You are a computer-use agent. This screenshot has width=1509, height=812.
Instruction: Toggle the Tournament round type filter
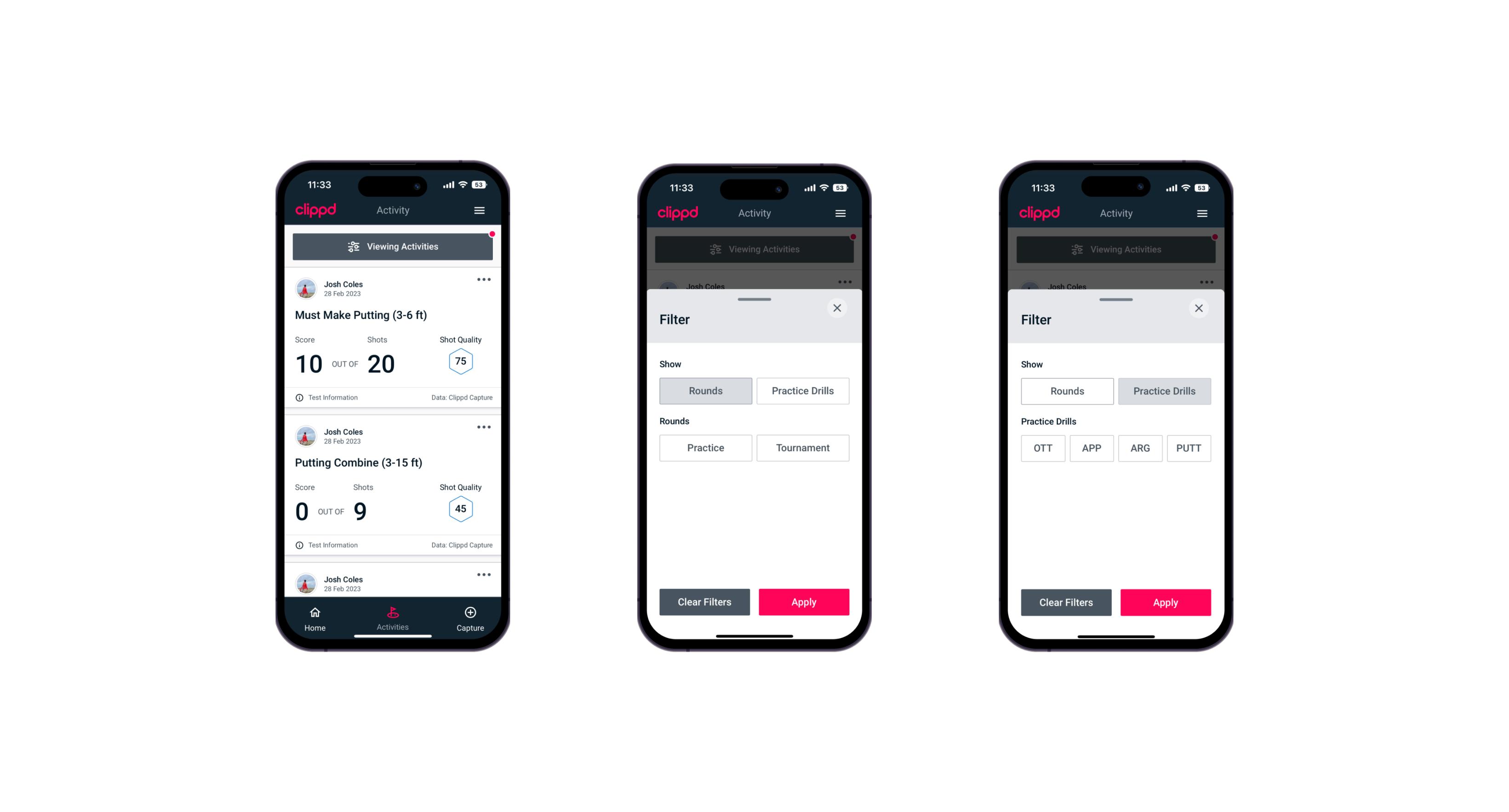(x=801, y=448)
